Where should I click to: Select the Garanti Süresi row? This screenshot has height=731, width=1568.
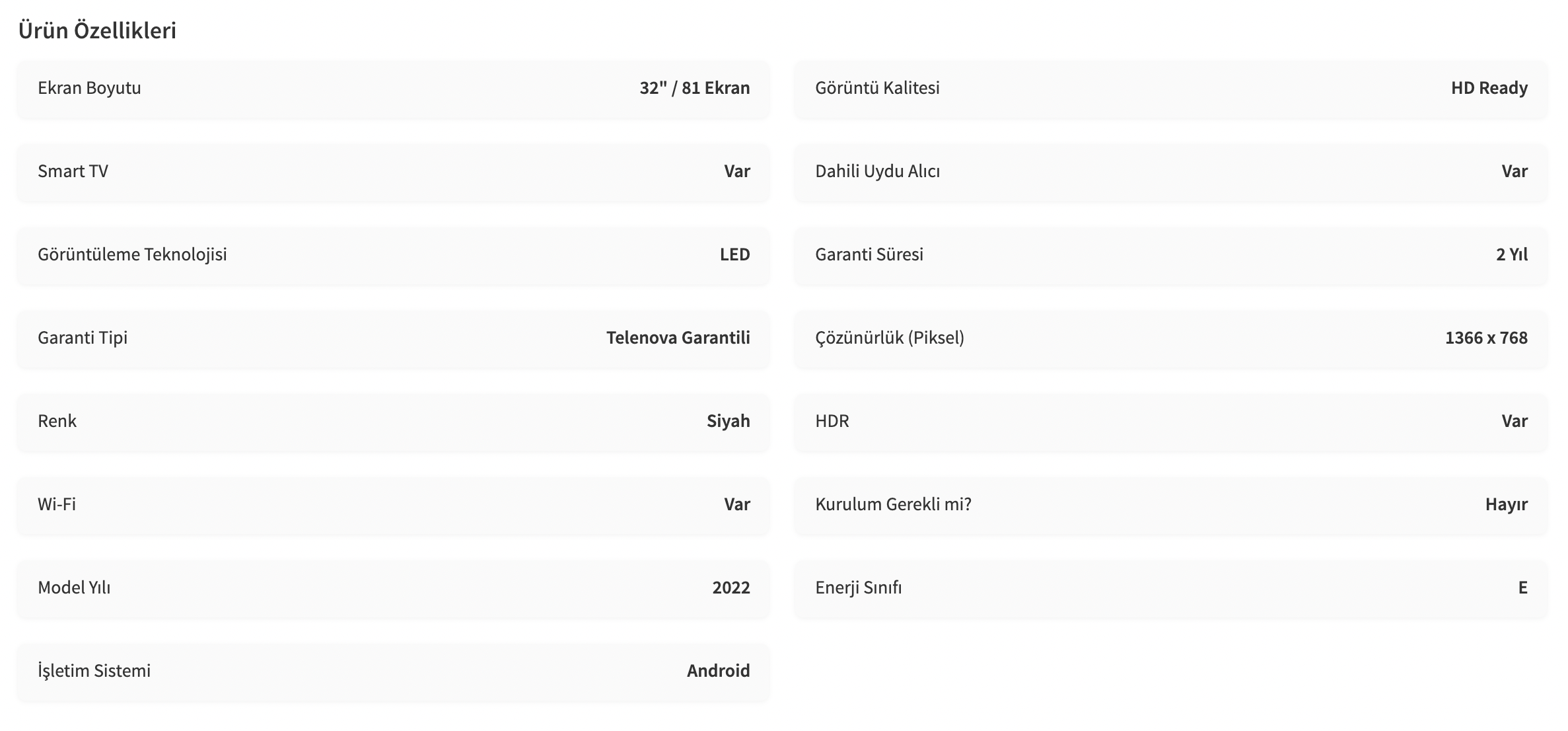point(1171,254)
